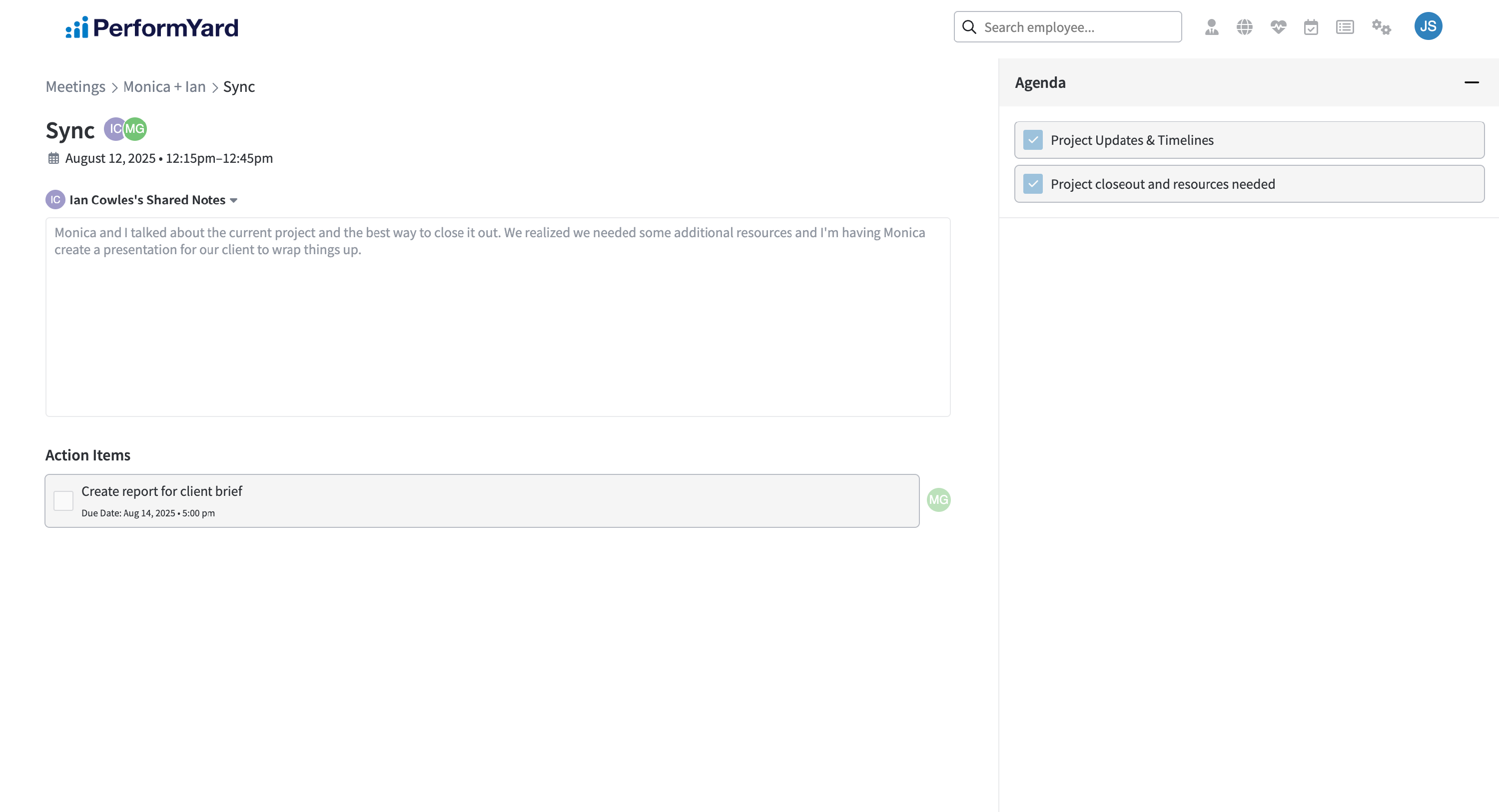1499x812 pixels.
Task: Open Monica + Ian breadcrumb link
Action: click(x=164, y=87)
